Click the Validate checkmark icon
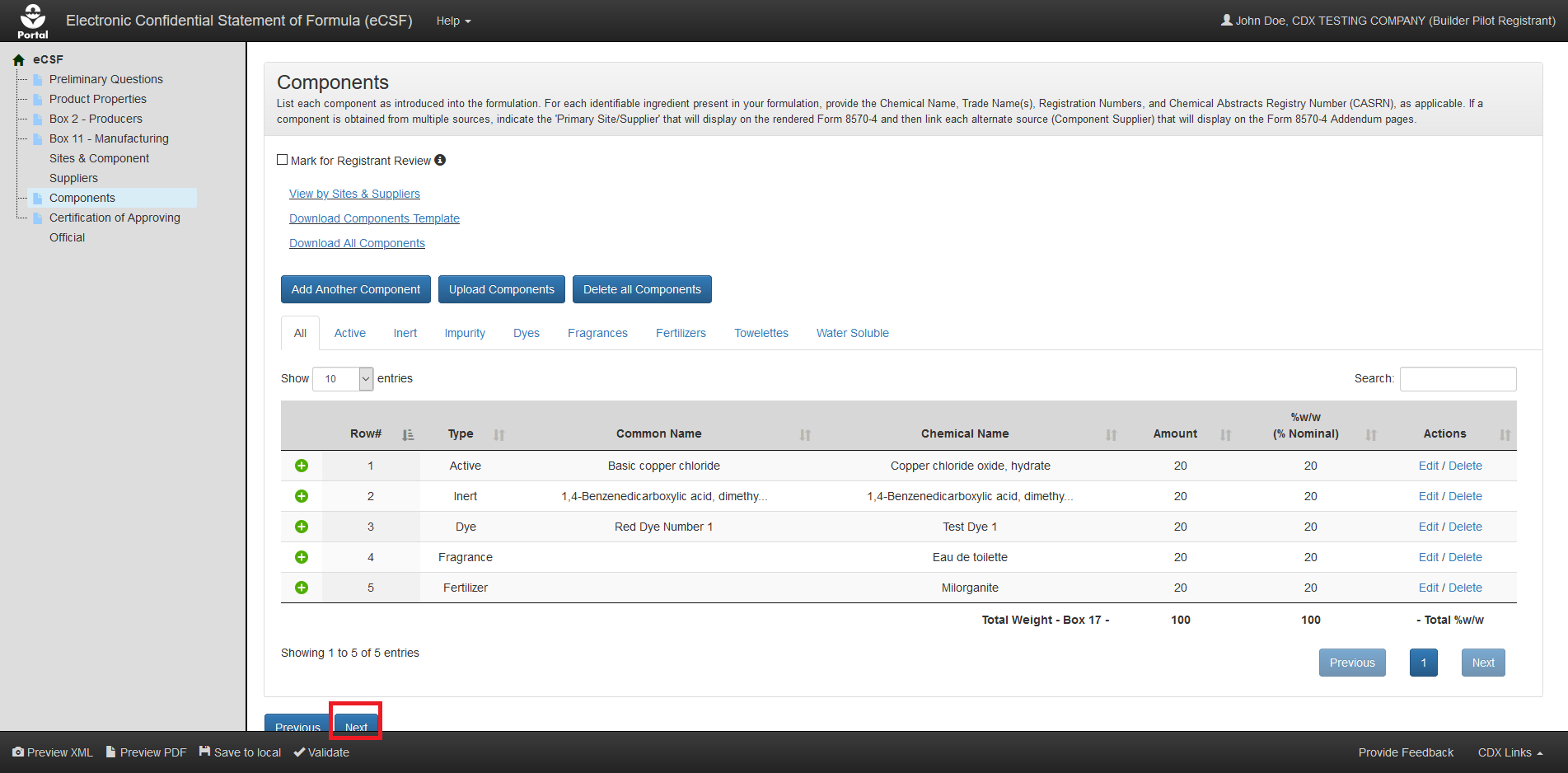Image resolution: width=1568 pixels, height=773 pixels. [299, 752]
